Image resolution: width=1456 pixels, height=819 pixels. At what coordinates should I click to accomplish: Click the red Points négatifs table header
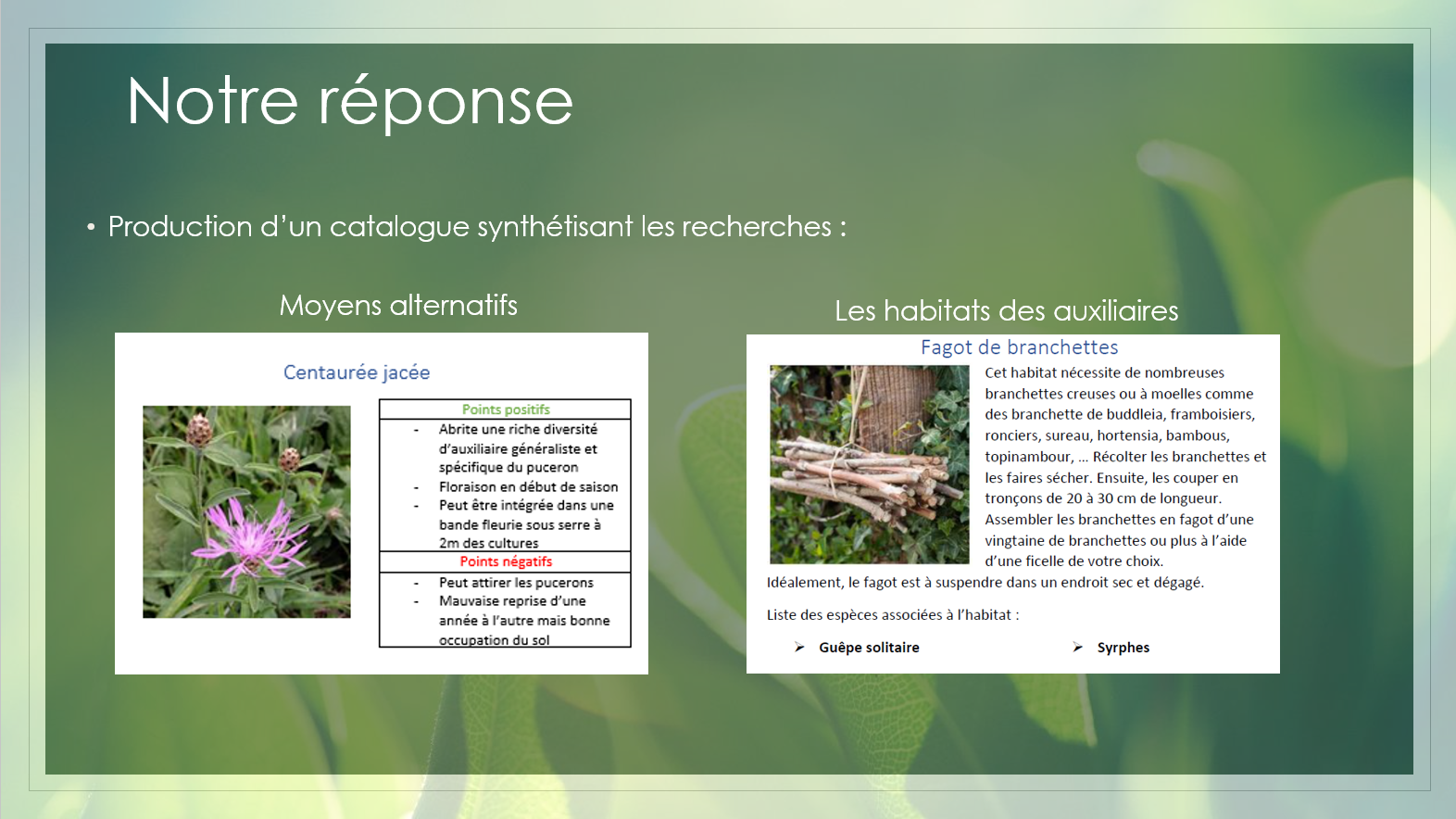click(x=506, y=561)
